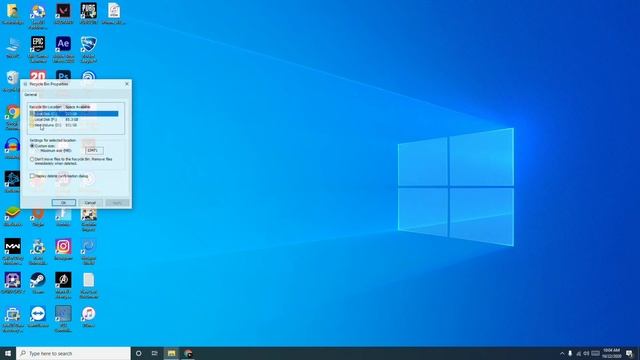The image size is (640, 360).
Task: Open File Explorer from the taskbar
Action: point(171,353)
